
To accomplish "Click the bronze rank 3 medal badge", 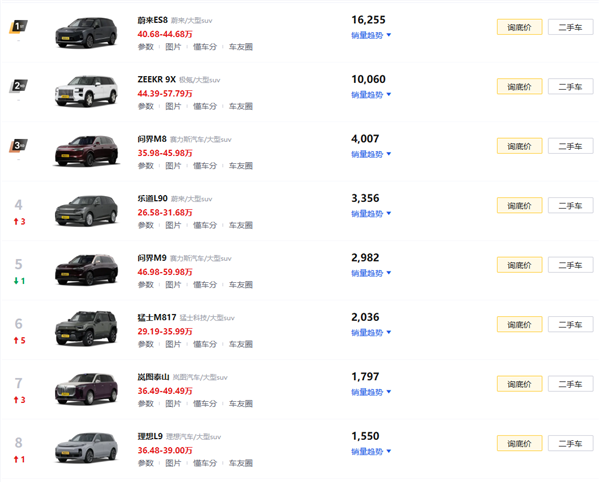I will tap(18, 146).
